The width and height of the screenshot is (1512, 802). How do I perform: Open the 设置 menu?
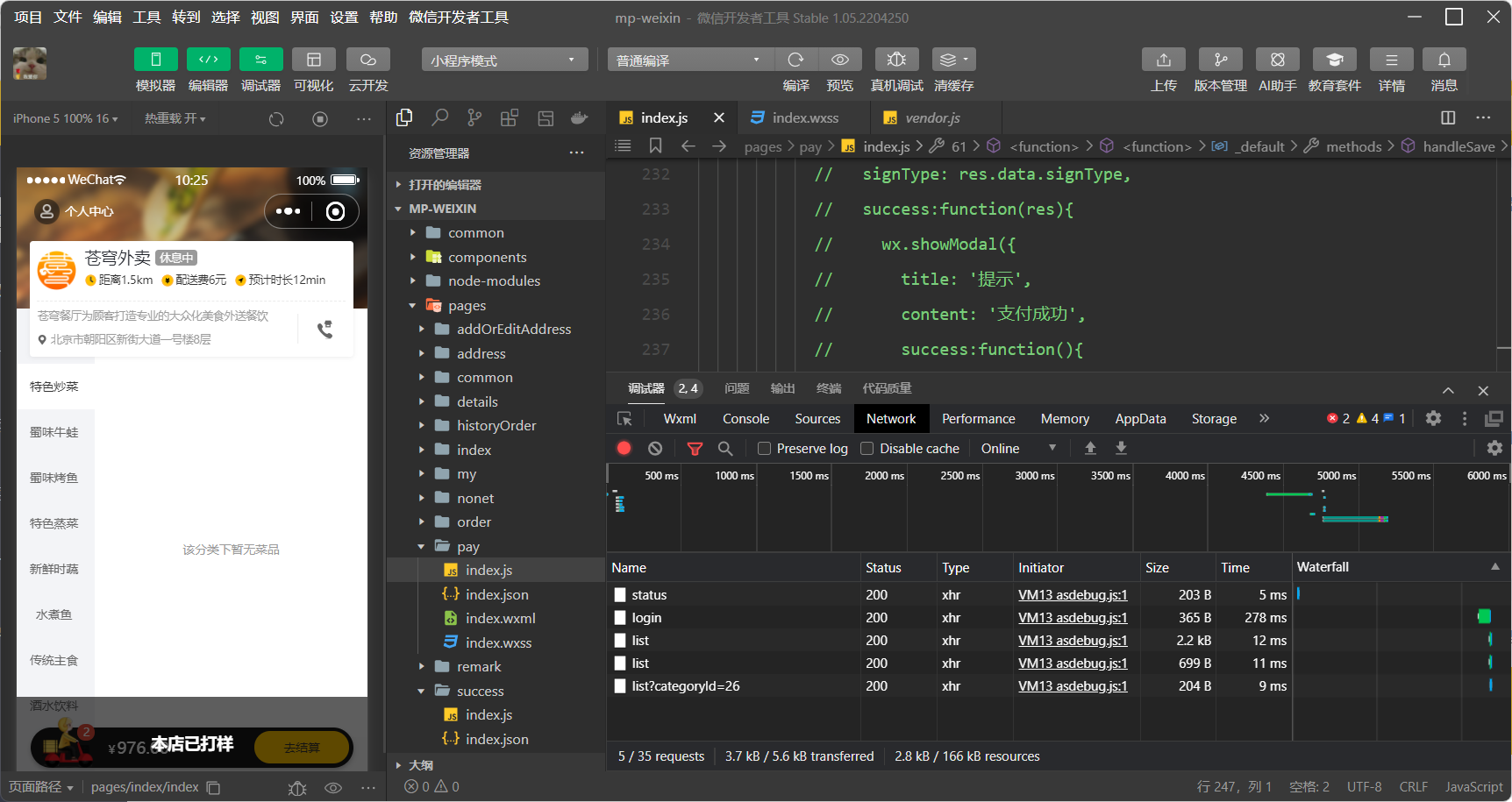pyautogui.click(x=344, y=17)
